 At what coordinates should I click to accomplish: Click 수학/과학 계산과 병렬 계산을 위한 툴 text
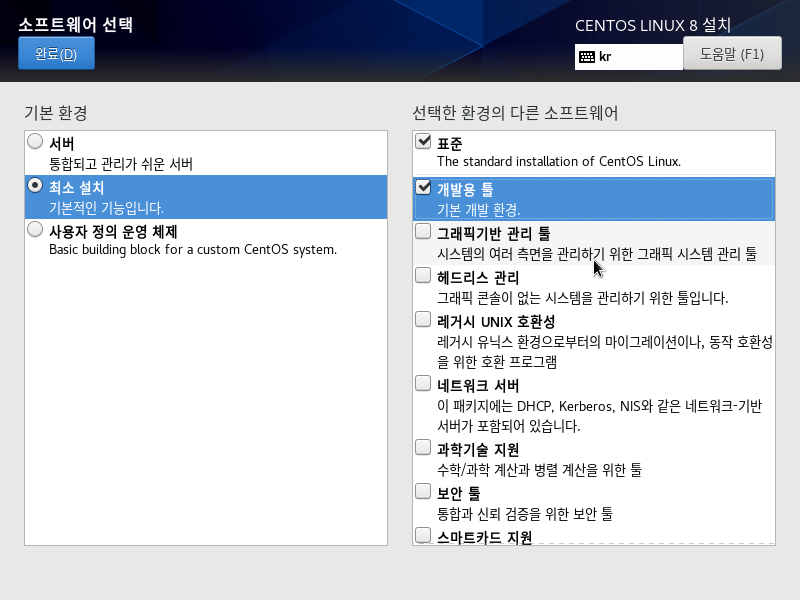(539, 469)
